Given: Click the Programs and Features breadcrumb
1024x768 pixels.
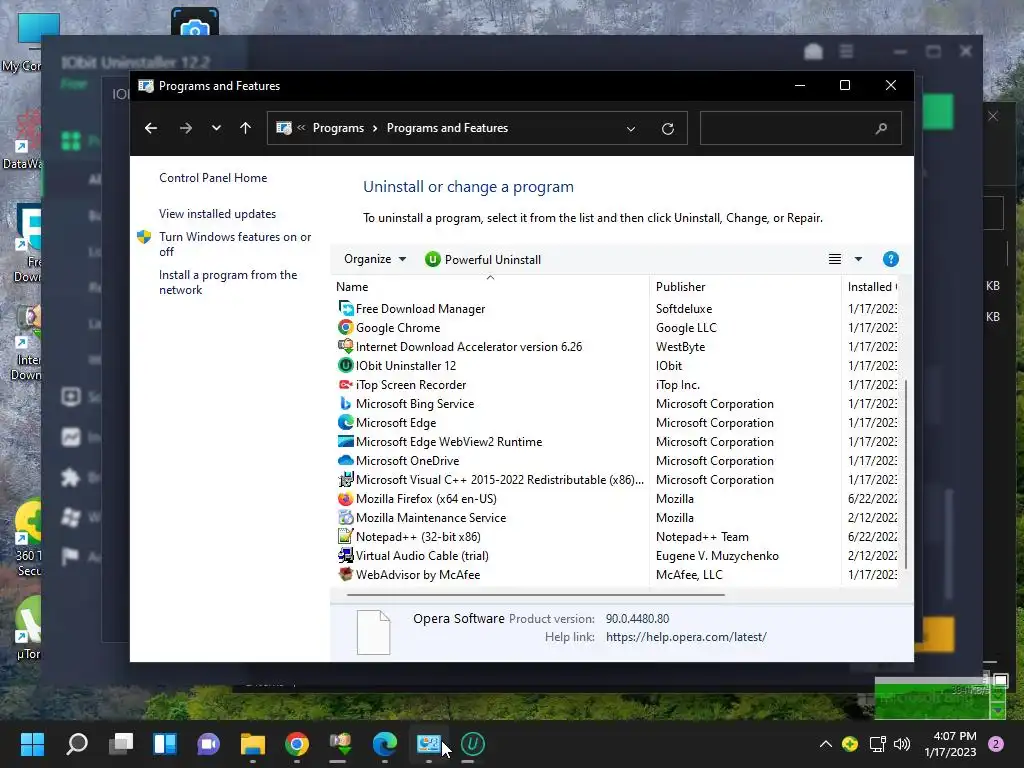Looking at the screenshot, I should [x=447, y=128].
